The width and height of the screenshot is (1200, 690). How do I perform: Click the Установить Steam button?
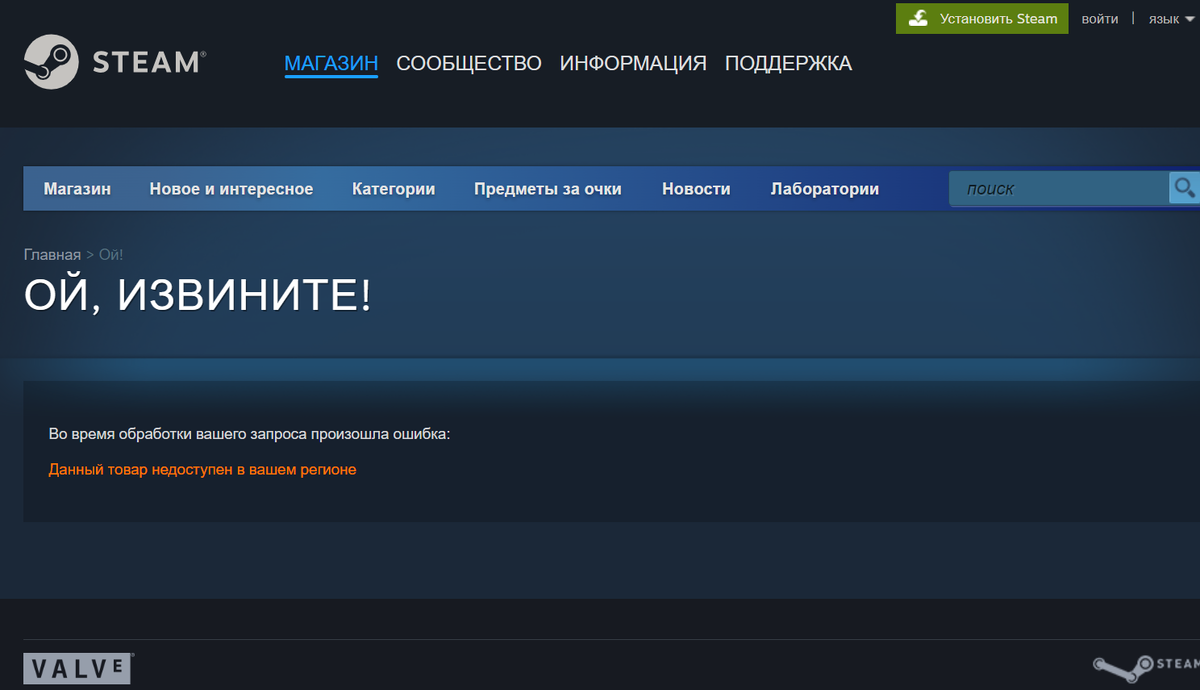click(981, 17)
